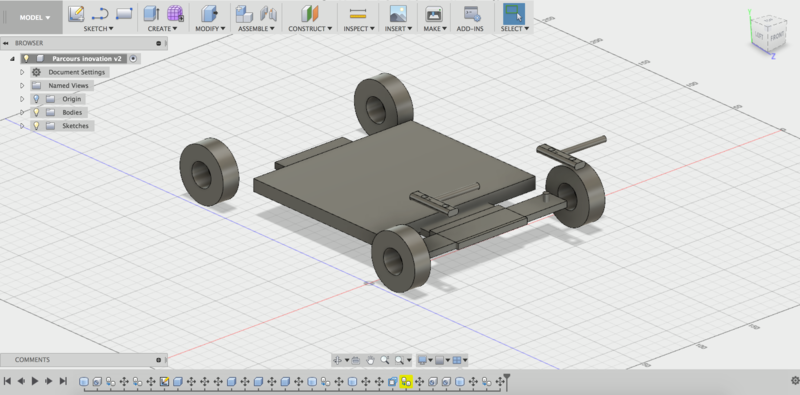Expand the Named Views tree node
Viewport: 800px width, 395px height.
[22, 86]
